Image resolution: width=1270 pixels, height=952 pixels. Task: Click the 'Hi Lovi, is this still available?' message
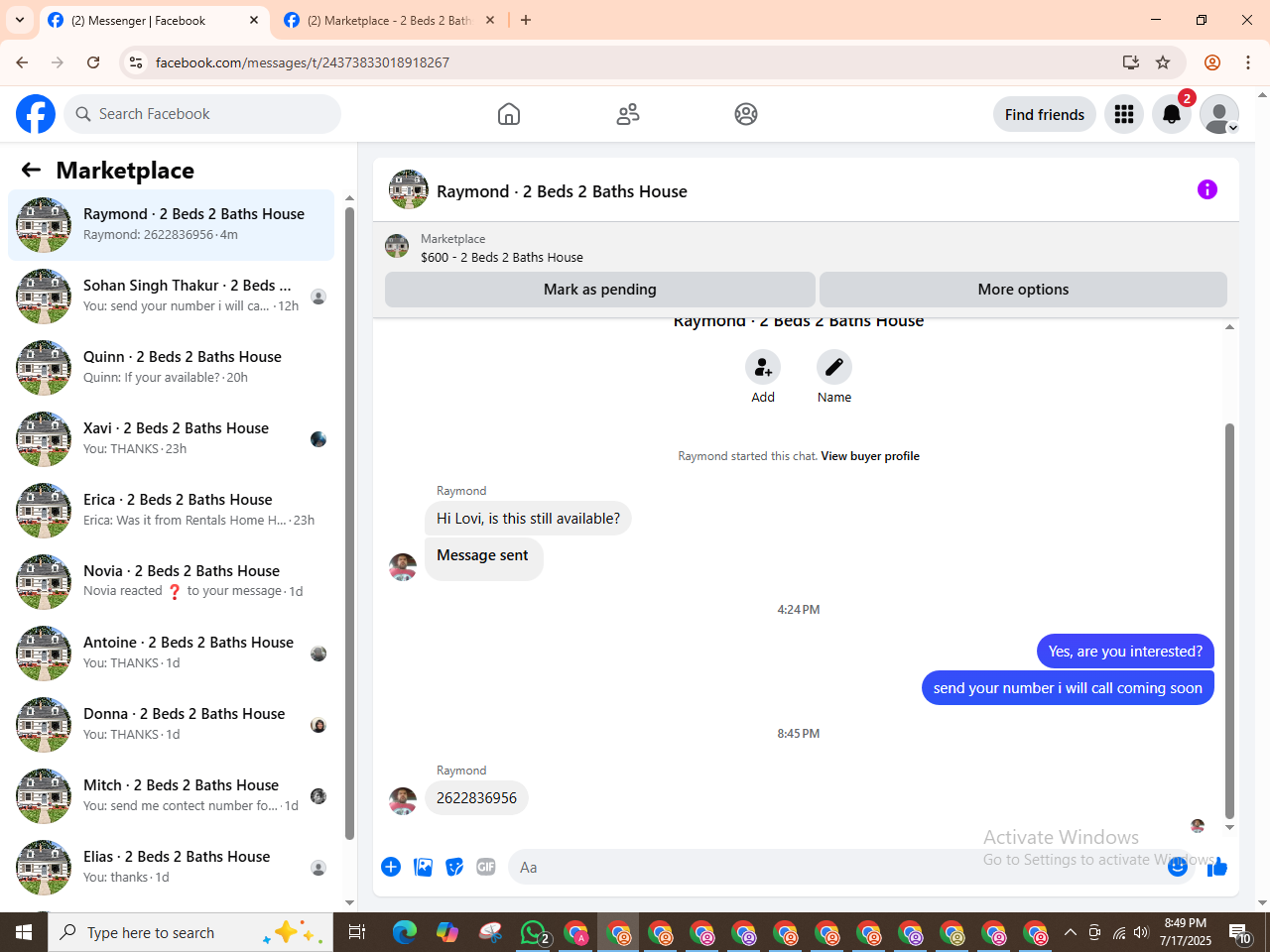click(528, 519)
